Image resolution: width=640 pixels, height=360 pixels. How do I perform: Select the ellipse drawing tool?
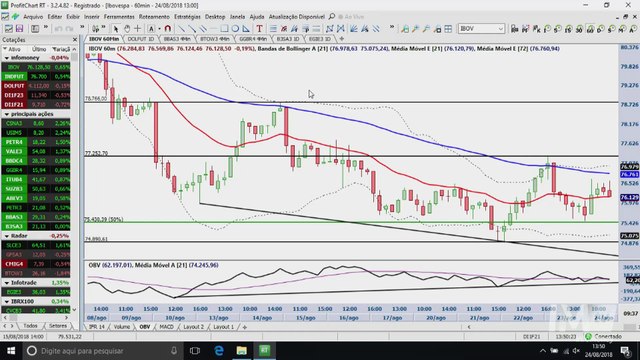(x=235, y=29)
